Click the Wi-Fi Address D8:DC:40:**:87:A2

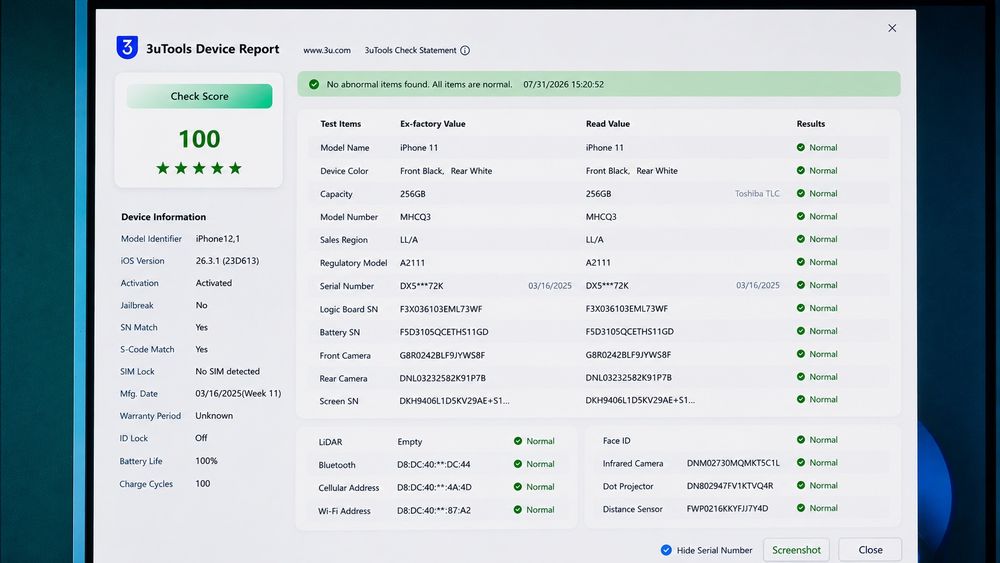tap(434, 510)
